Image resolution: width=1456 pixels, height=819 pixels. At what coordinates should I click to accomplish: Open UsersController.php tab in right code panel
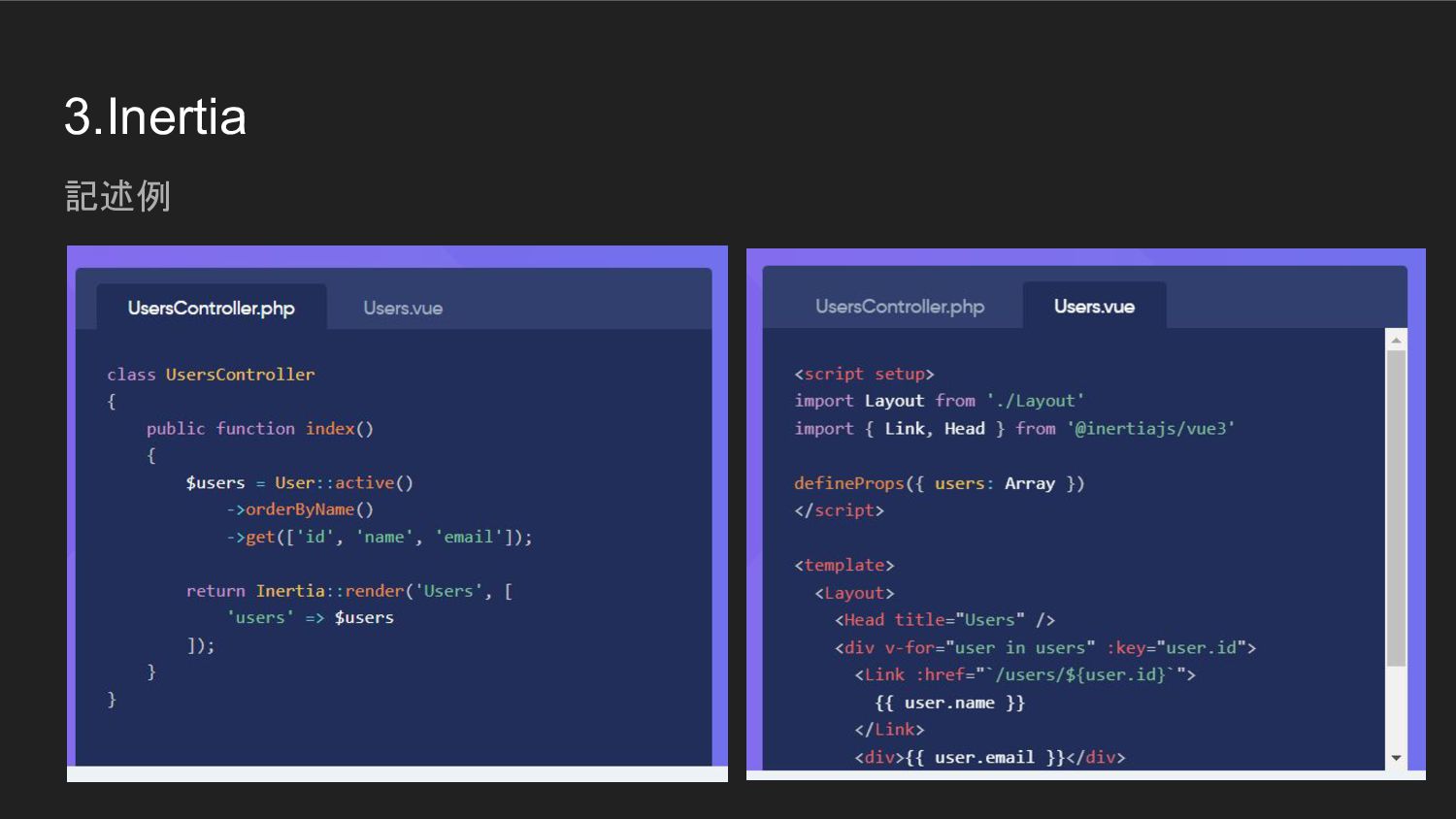(x=900, y=307)
